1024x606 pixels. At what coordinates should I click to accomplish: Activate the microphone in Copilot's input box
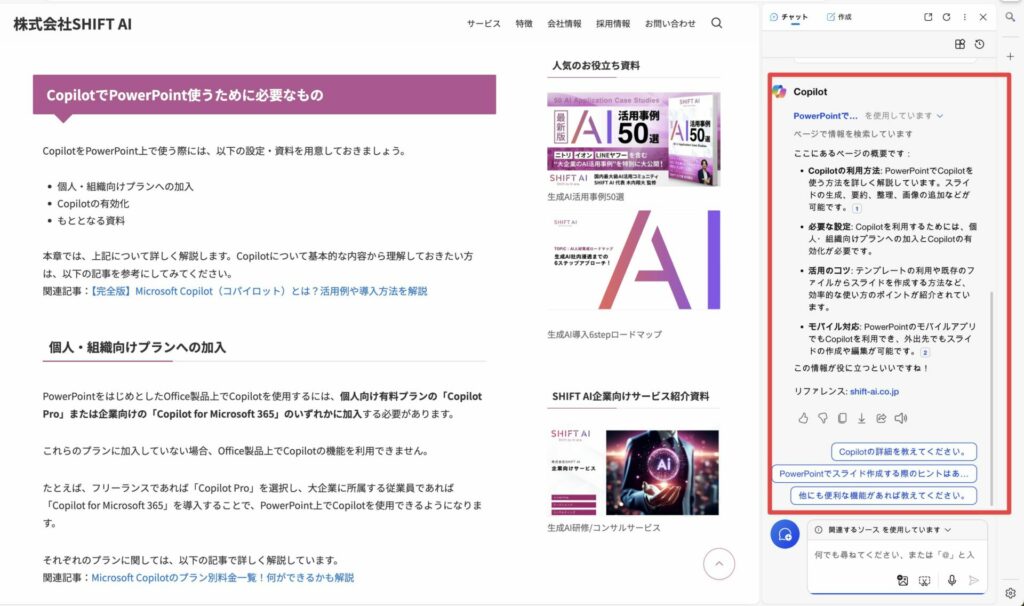click(951, 580)
